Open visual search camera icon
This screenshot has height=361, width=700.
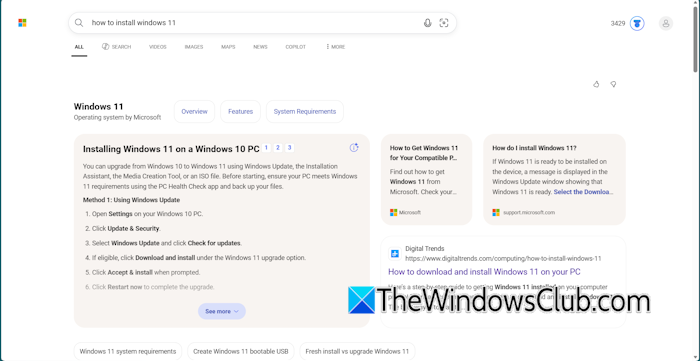pos(444,23)
